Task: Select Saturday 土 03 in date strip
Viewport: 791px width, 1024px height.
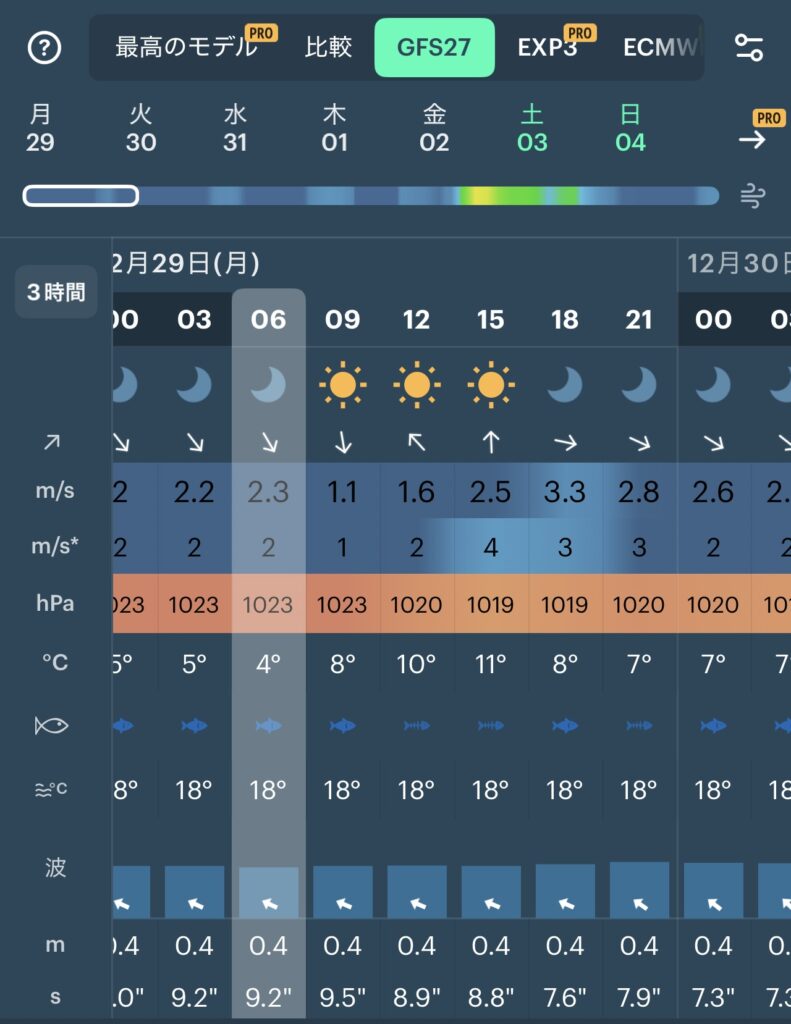Action: [532, 129]
